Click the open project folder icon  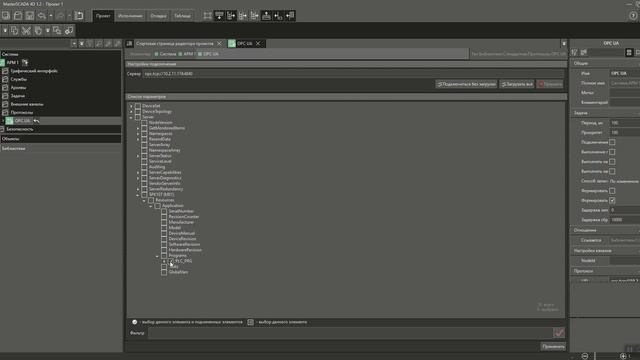click(x=18, y=16)
